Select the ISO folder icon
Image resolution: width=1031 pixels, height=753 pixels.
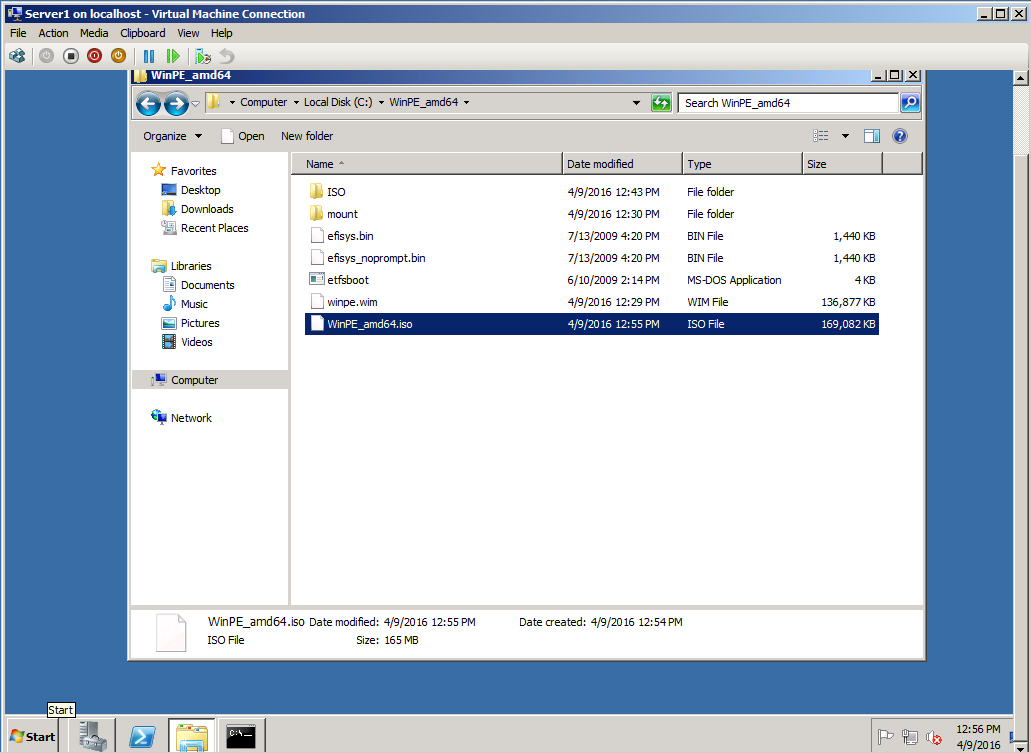(x=316, y=191)
